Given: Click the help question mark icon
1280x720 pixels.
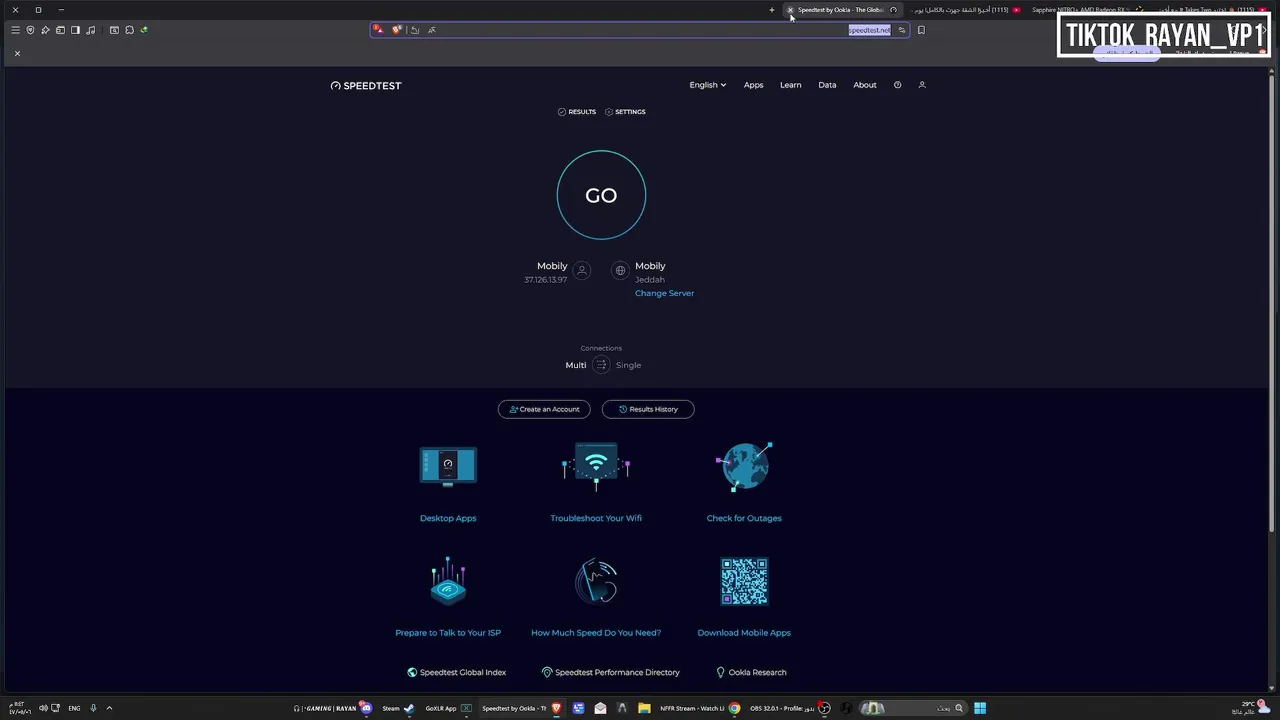Looking at the screenshot, I should [x=897, y=85].
